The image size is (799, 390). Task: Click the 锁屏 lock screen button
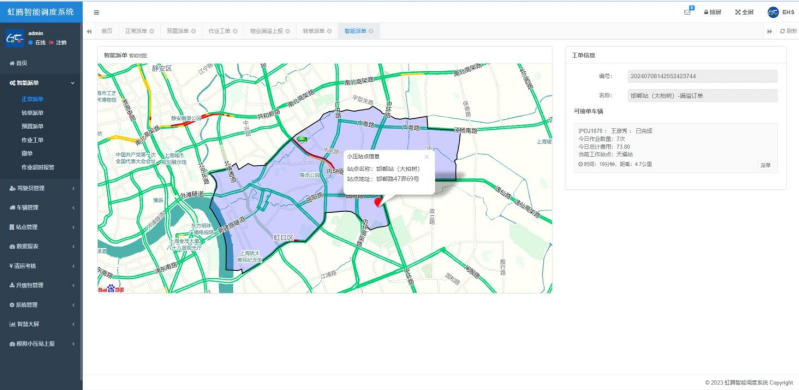713,12
